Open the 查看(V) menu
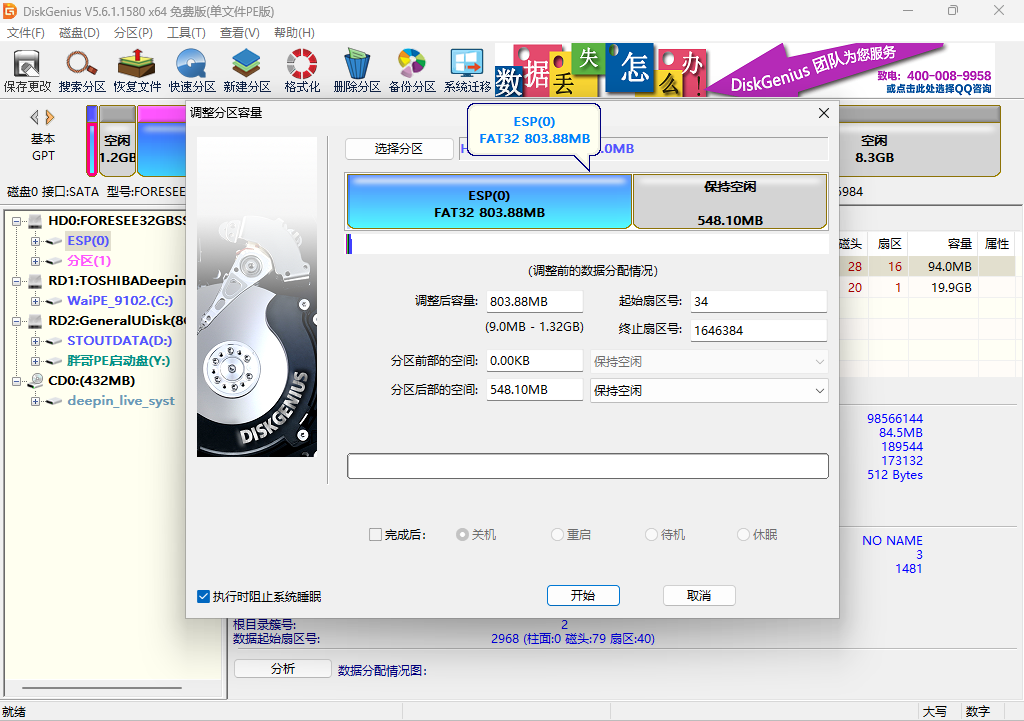 (240, 33)
